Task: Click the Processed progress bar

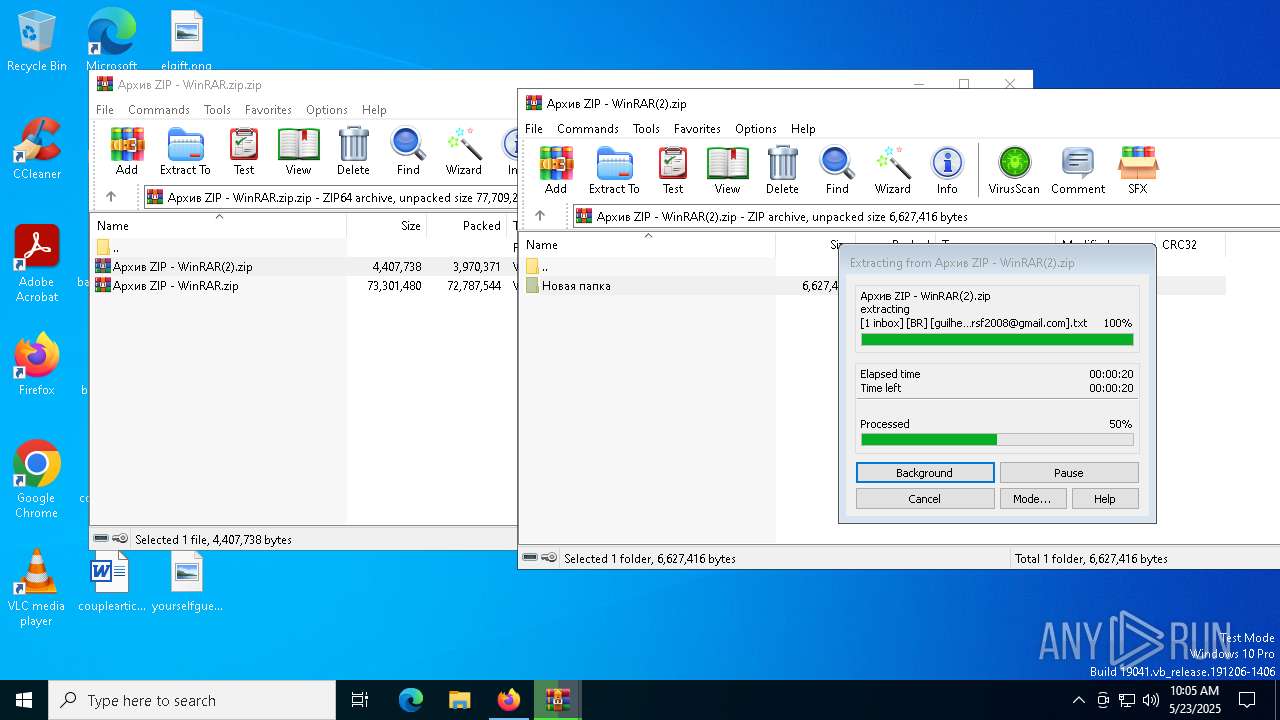Action: coord(997,440)
